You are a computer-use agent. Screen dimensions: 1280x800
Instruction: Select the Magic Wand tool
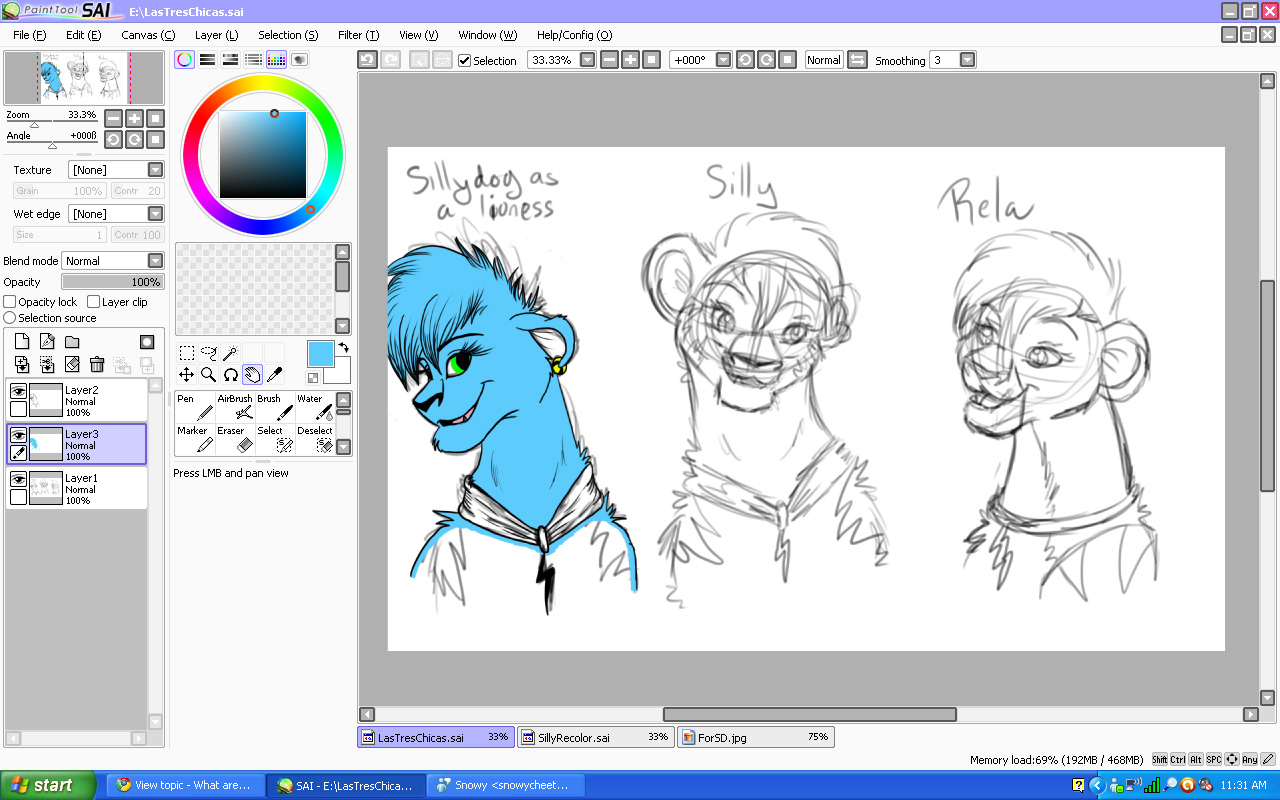point(230,352)
